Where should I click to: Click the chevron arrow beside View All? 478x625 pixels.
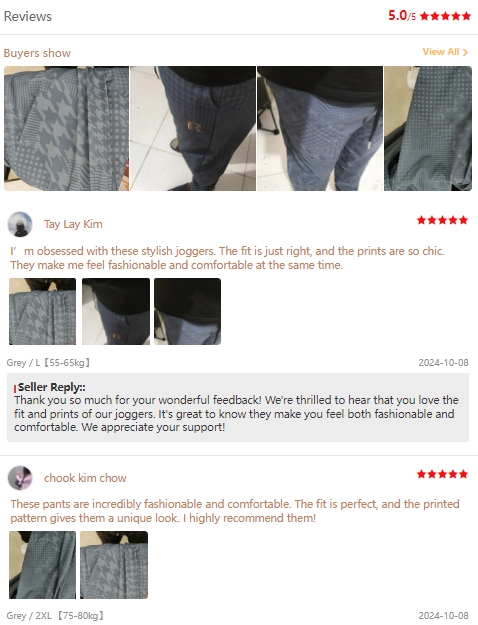(x=465, y=53)
